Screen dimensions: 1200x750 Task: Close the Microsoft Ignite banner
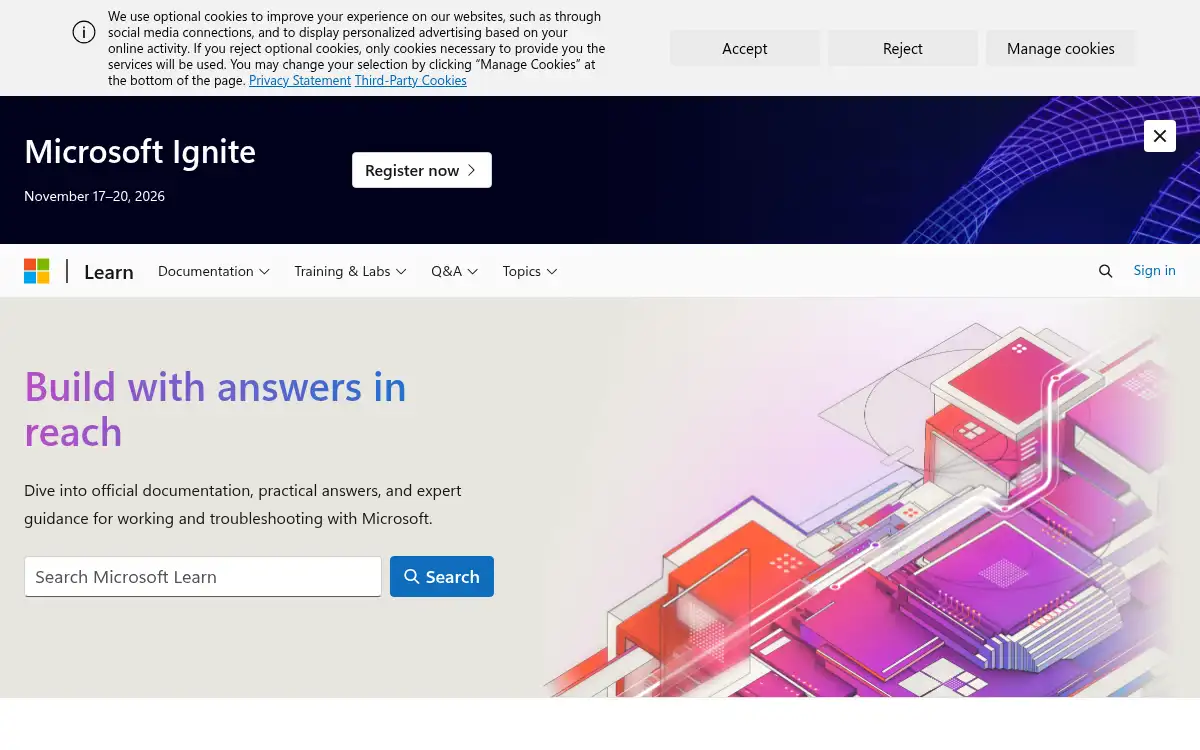1160,136
